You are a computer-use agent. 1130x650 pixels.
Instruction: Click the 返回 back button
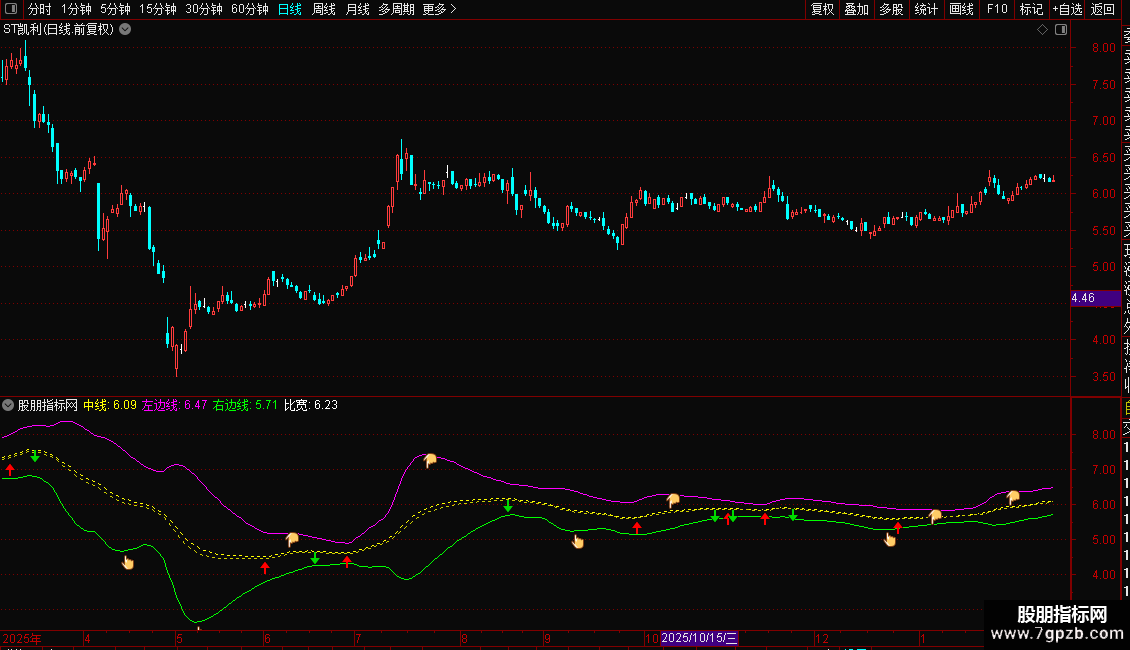click(1103, 9)
